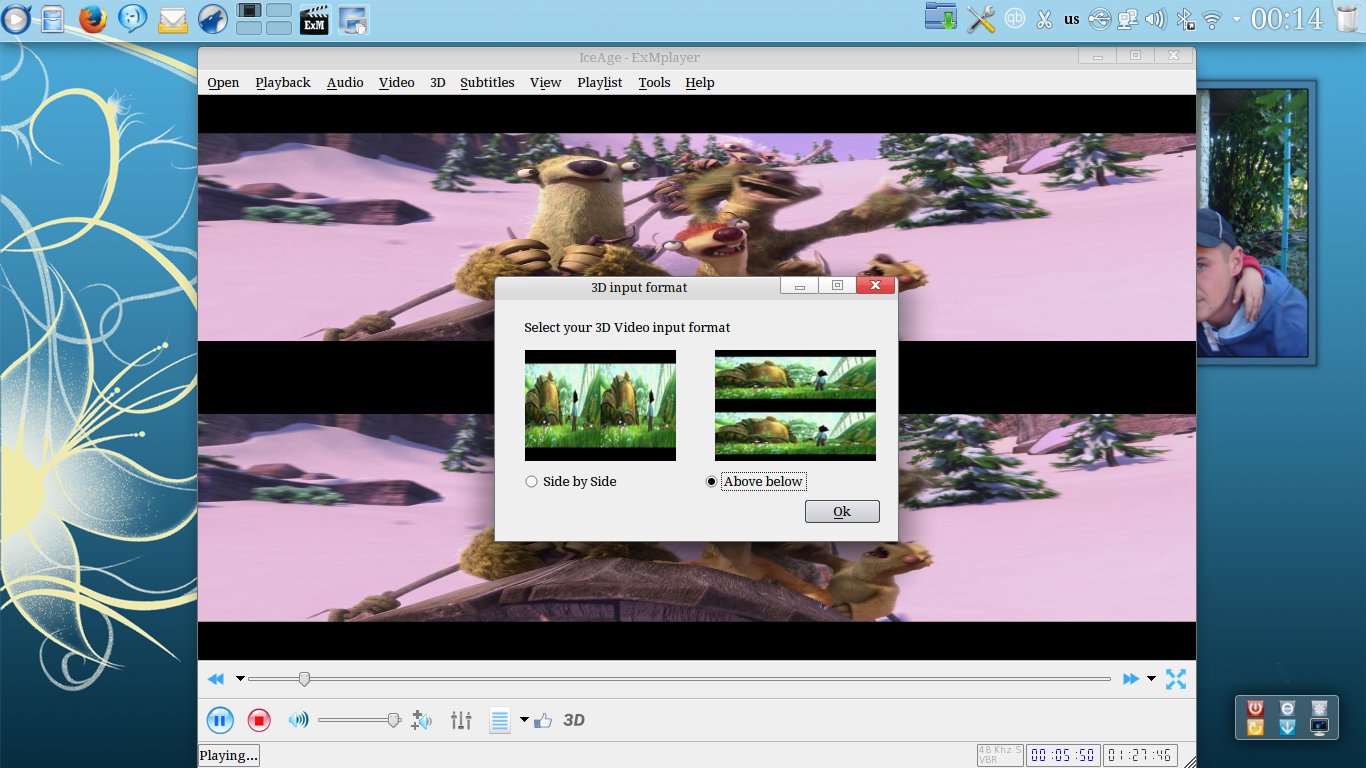Screen dimensions: 1366x768
Task: Launch Firefox from the top panel
Action: click(x=93, y=19)
